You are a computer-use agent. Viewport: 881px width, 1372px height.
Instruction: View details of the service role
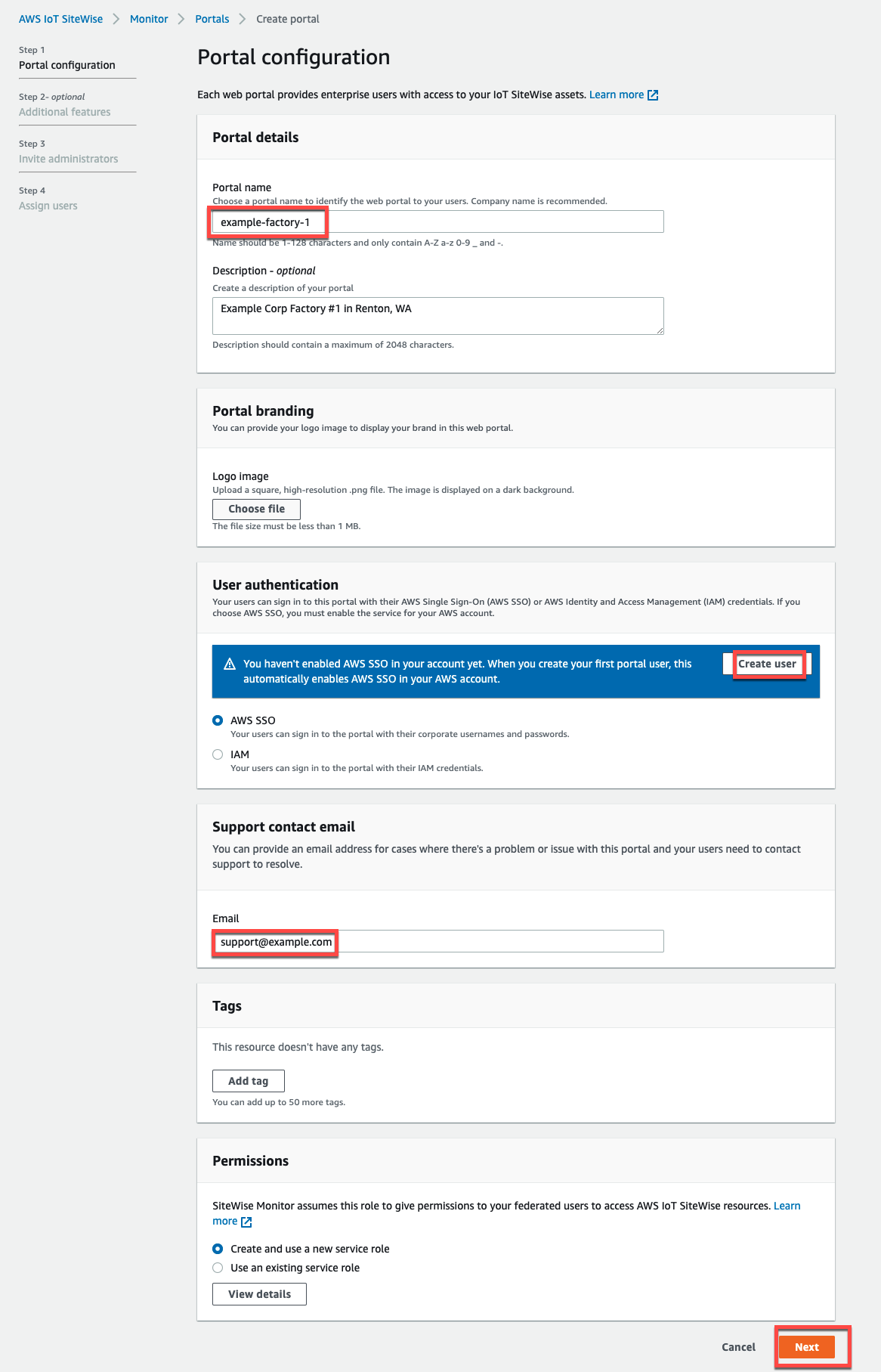(259, 1293)
